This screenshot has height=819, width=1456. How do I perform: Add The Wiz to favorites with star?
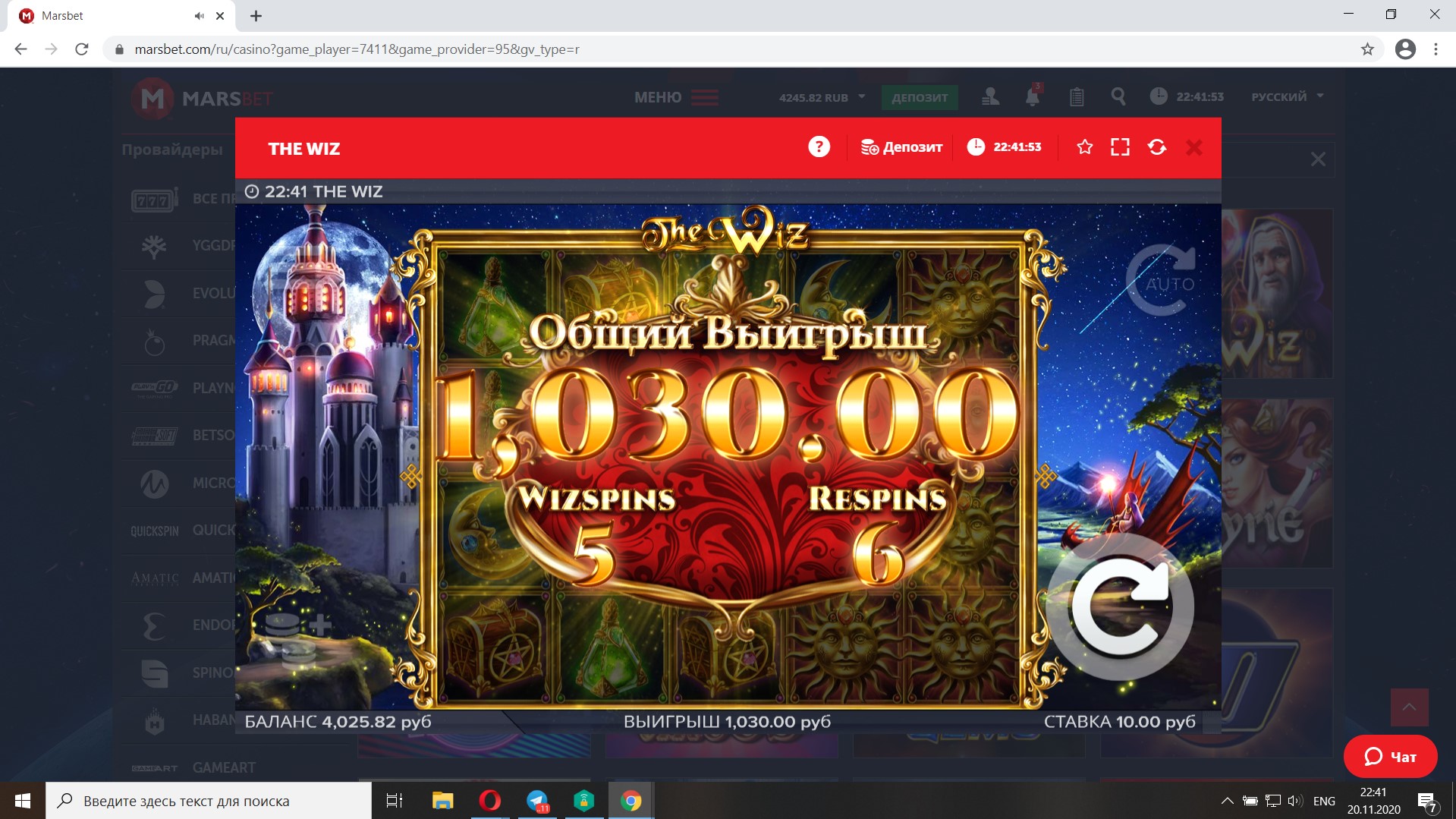(x=1085, y=147)
